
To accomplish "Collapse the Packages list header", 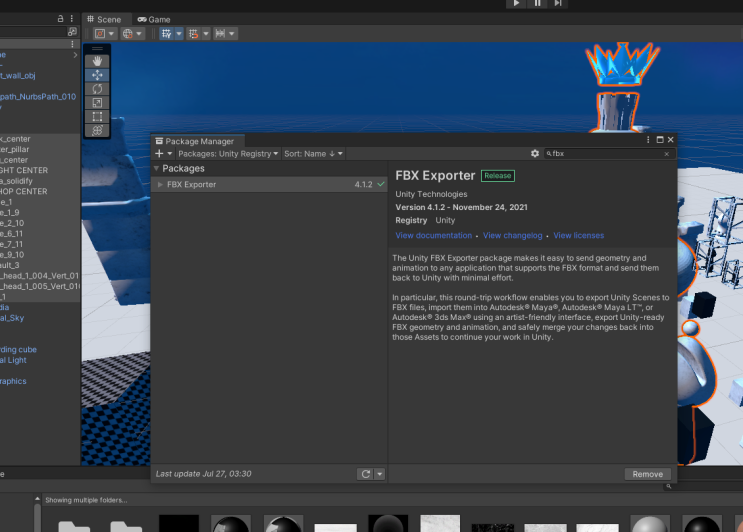I will (156, 169).
